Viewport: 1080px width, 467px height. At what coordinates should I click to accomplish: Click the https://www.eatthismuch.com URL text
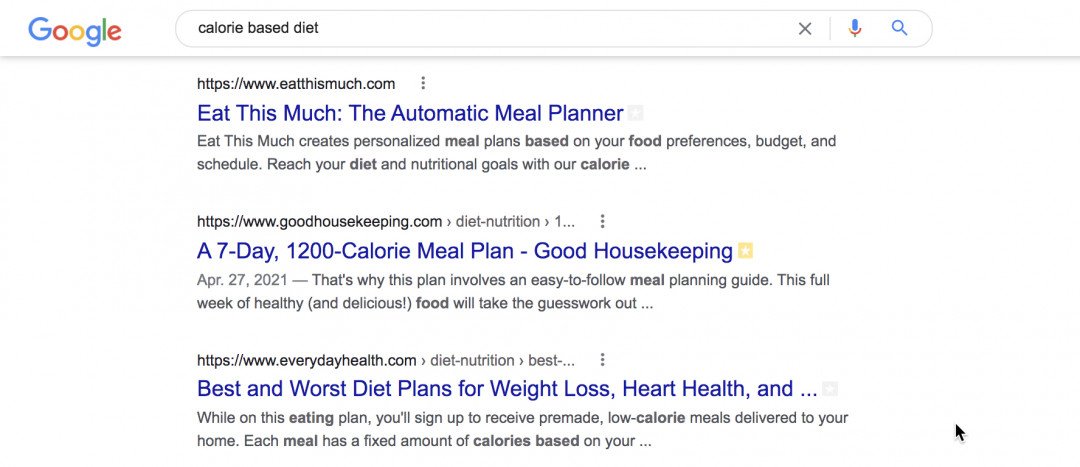296,84
